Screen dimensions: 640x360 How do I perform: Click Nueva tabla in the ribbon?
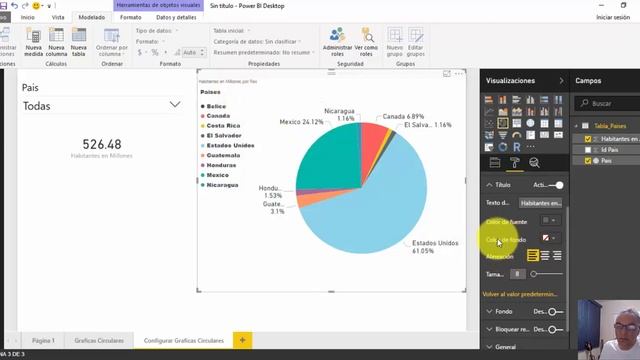coord(79,42)
